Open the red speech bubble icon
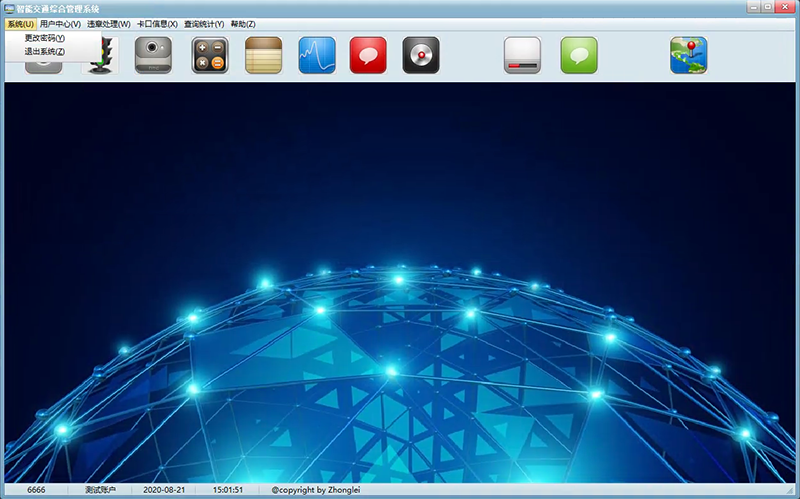Screen dimensions: 800x499 point(368,55)
